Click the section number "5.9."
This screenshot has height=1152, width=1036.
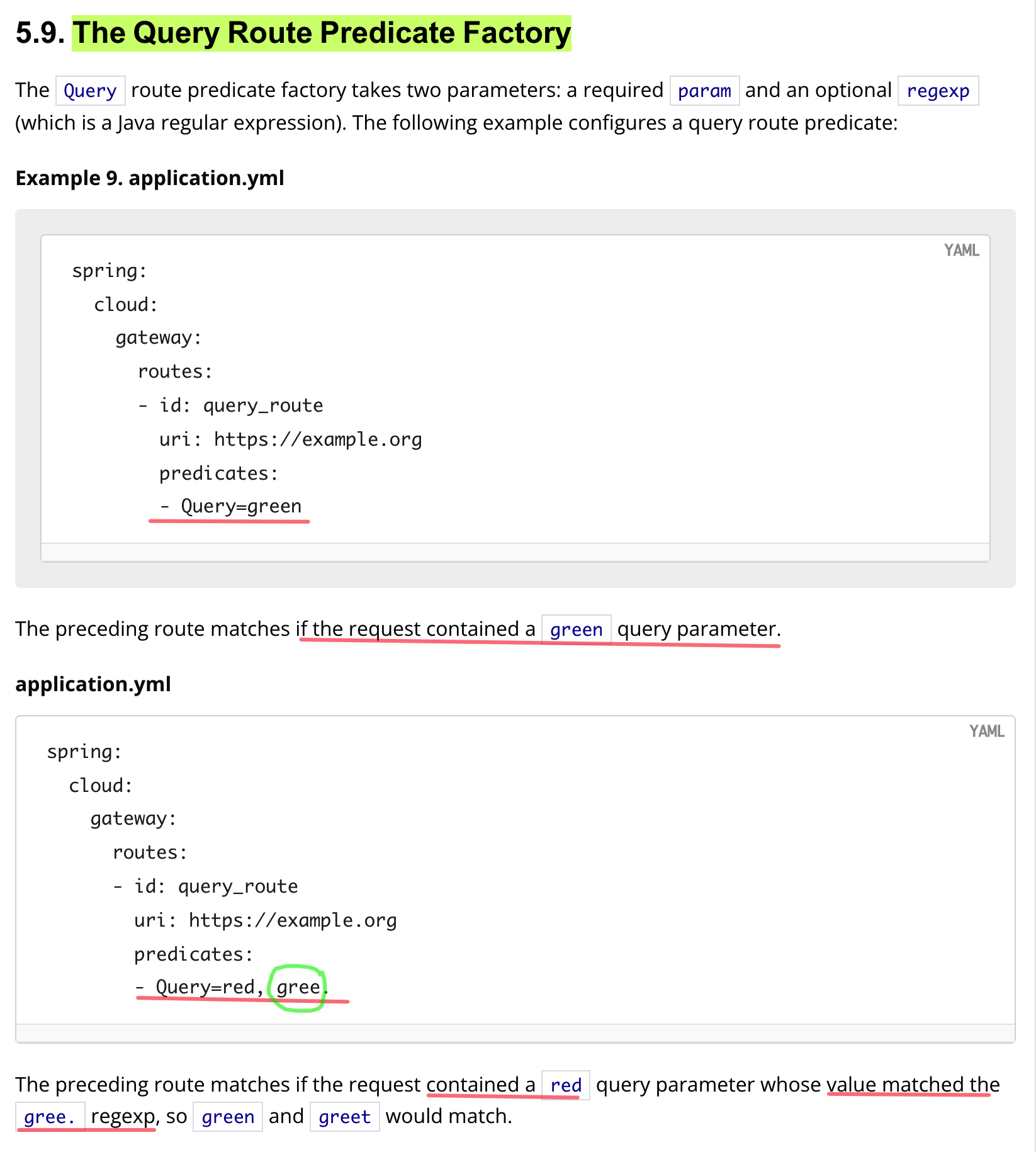click(x=40, y=33)
